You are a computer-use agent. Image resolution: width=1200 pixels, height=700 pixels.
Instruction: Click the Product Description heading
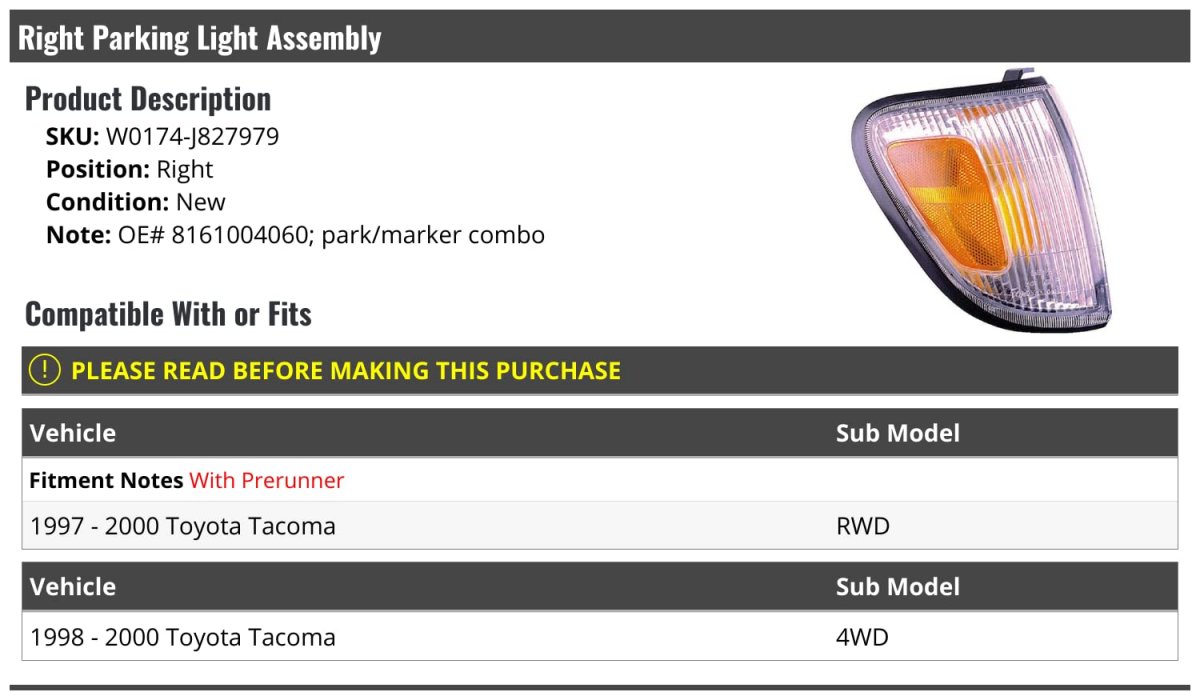(148, 98)
